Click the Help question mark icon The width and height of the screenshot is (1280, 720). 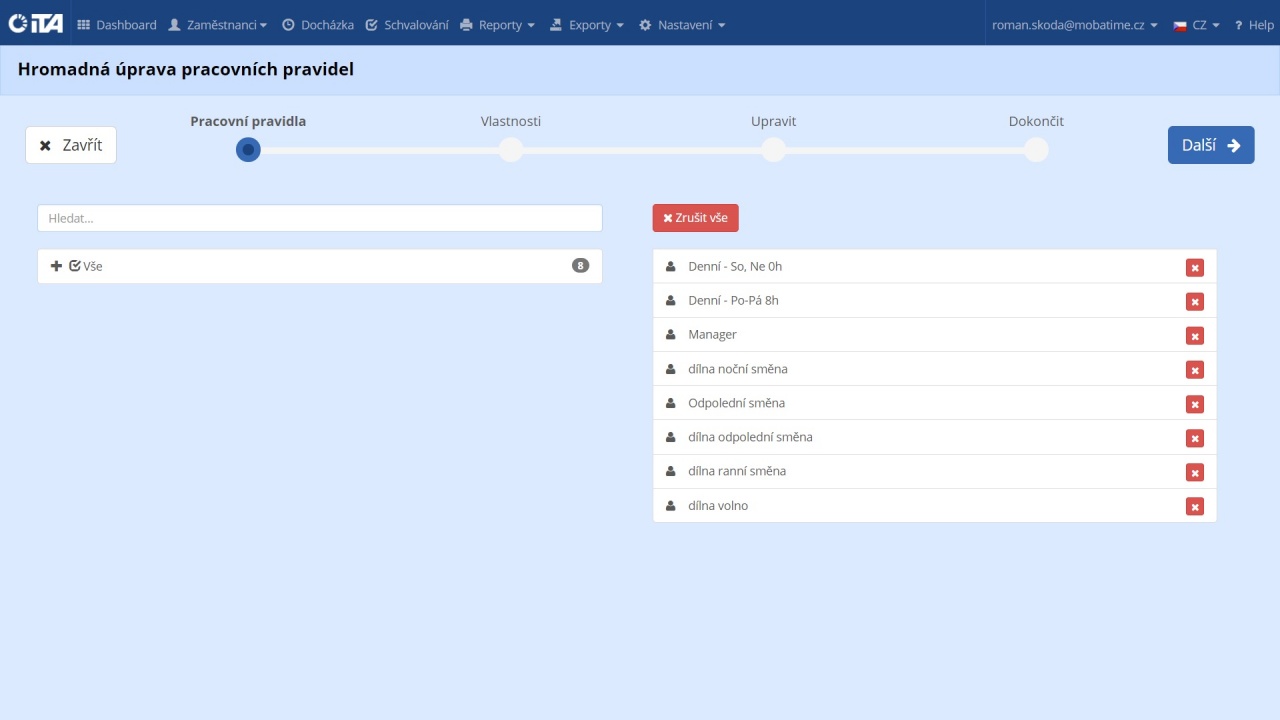tap(1238, 25)
